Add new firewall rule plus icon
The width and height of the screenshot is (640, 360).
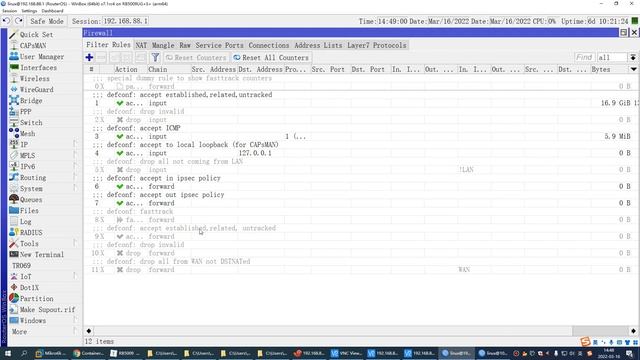89,58
